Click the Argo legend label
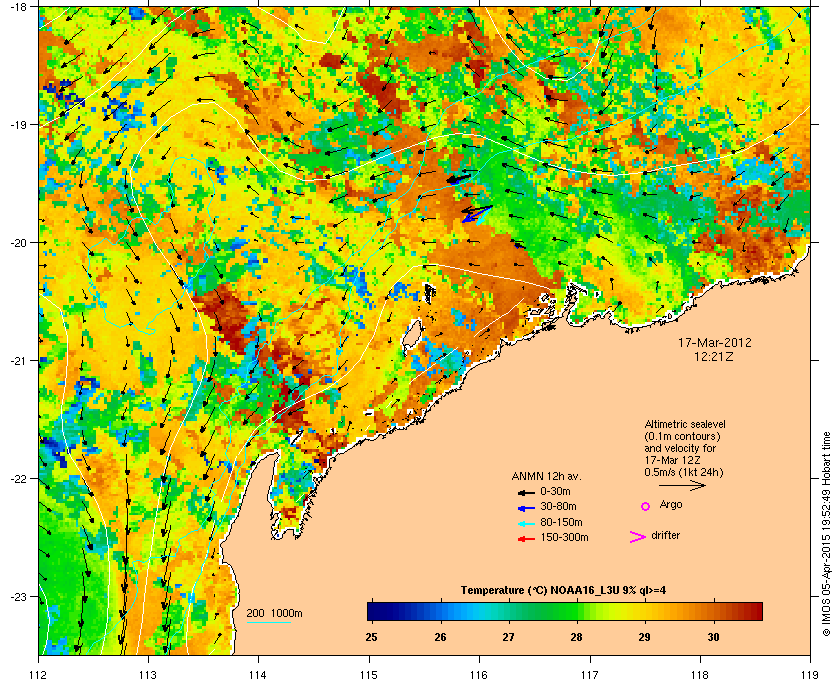This screenshot has height=680, width=840. coord(671,505)
